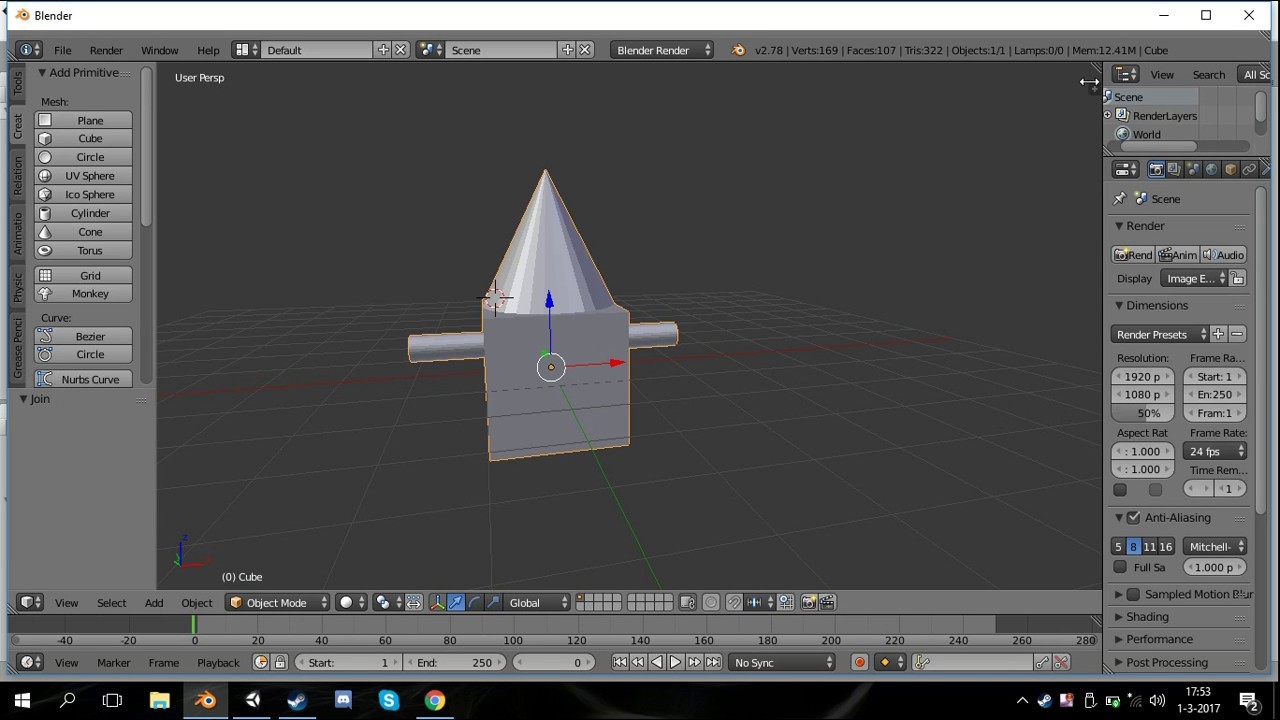Image resolution: width=1280 pixels, height=720 pixels.
Task: Select the translate manipulator arrow icon
Action: pos(456,603)
